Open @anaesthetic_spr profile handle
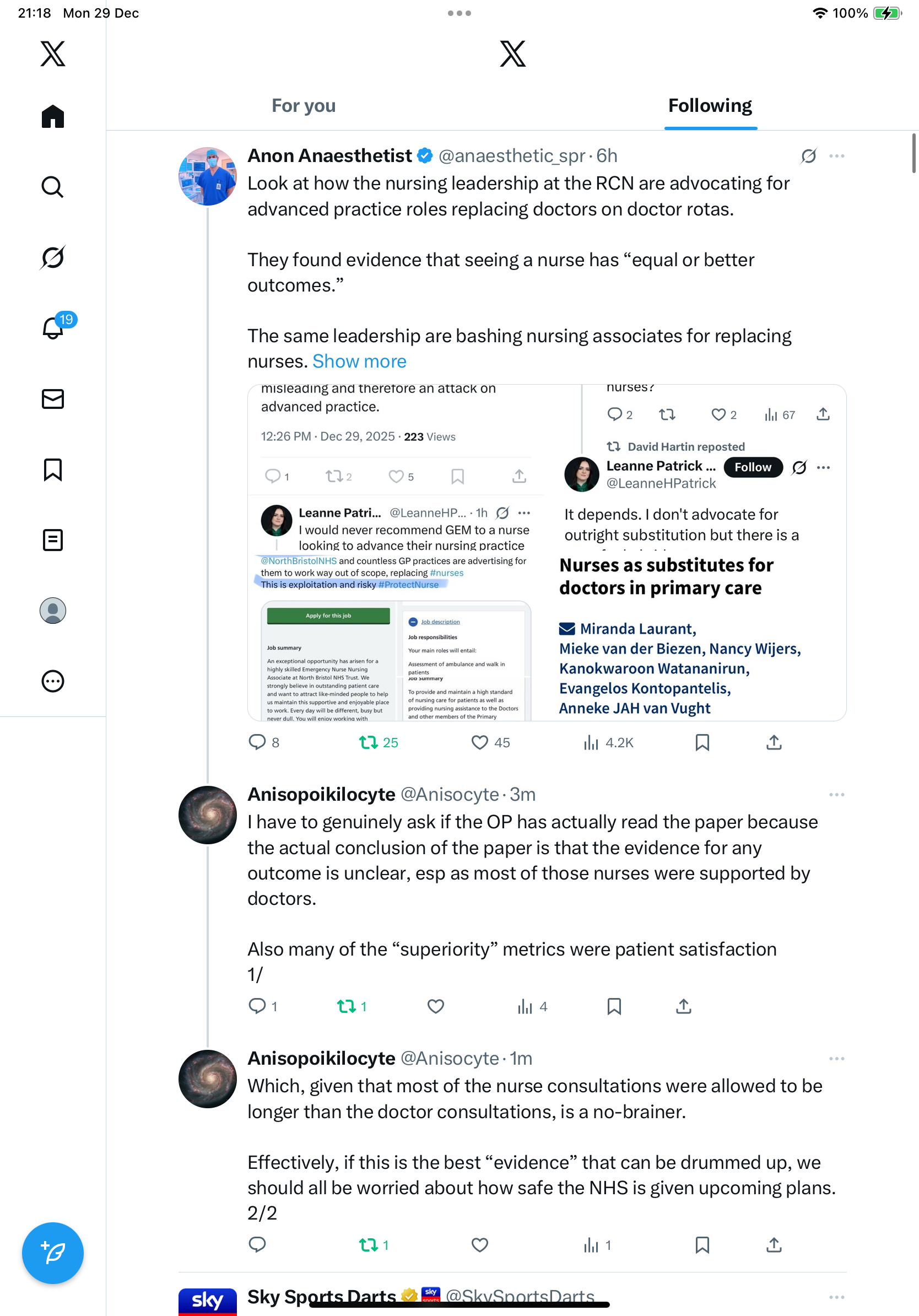This screenshot has height=1316, width=919. 512,156
